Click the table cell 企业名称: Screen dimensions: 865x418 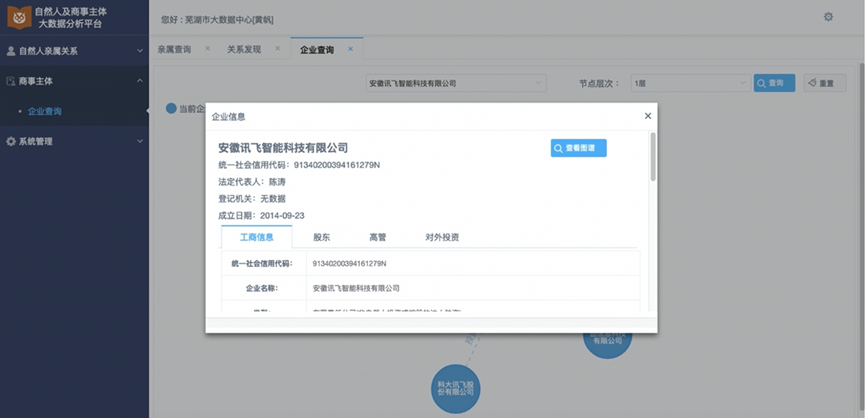[264, 288]
